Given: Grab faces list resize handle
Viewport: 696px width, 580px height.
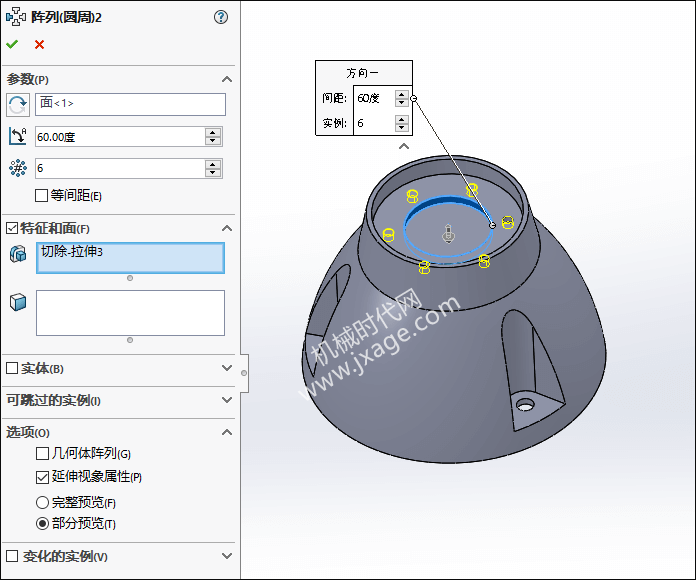Looking at the screenshot, I should pyautogui.click(x=130, y=340).
